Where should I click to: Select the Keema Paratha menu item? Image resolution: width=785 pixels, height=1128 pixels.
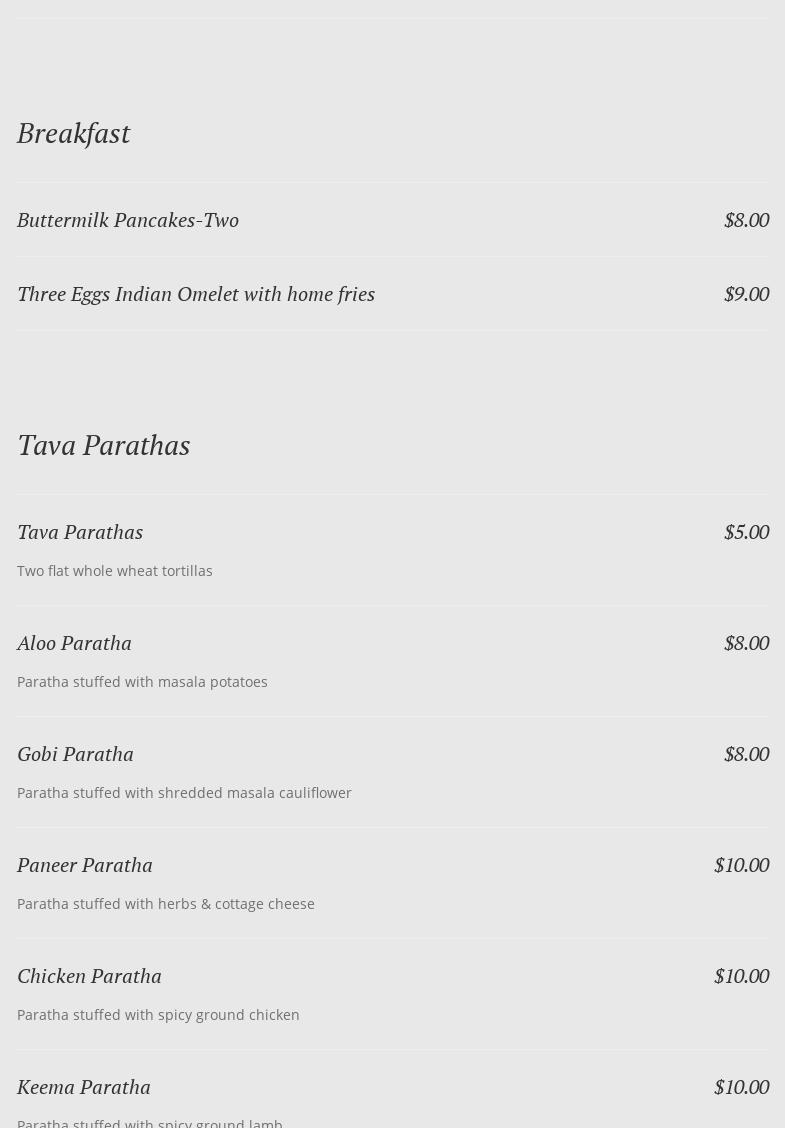tap(84, 1087)
